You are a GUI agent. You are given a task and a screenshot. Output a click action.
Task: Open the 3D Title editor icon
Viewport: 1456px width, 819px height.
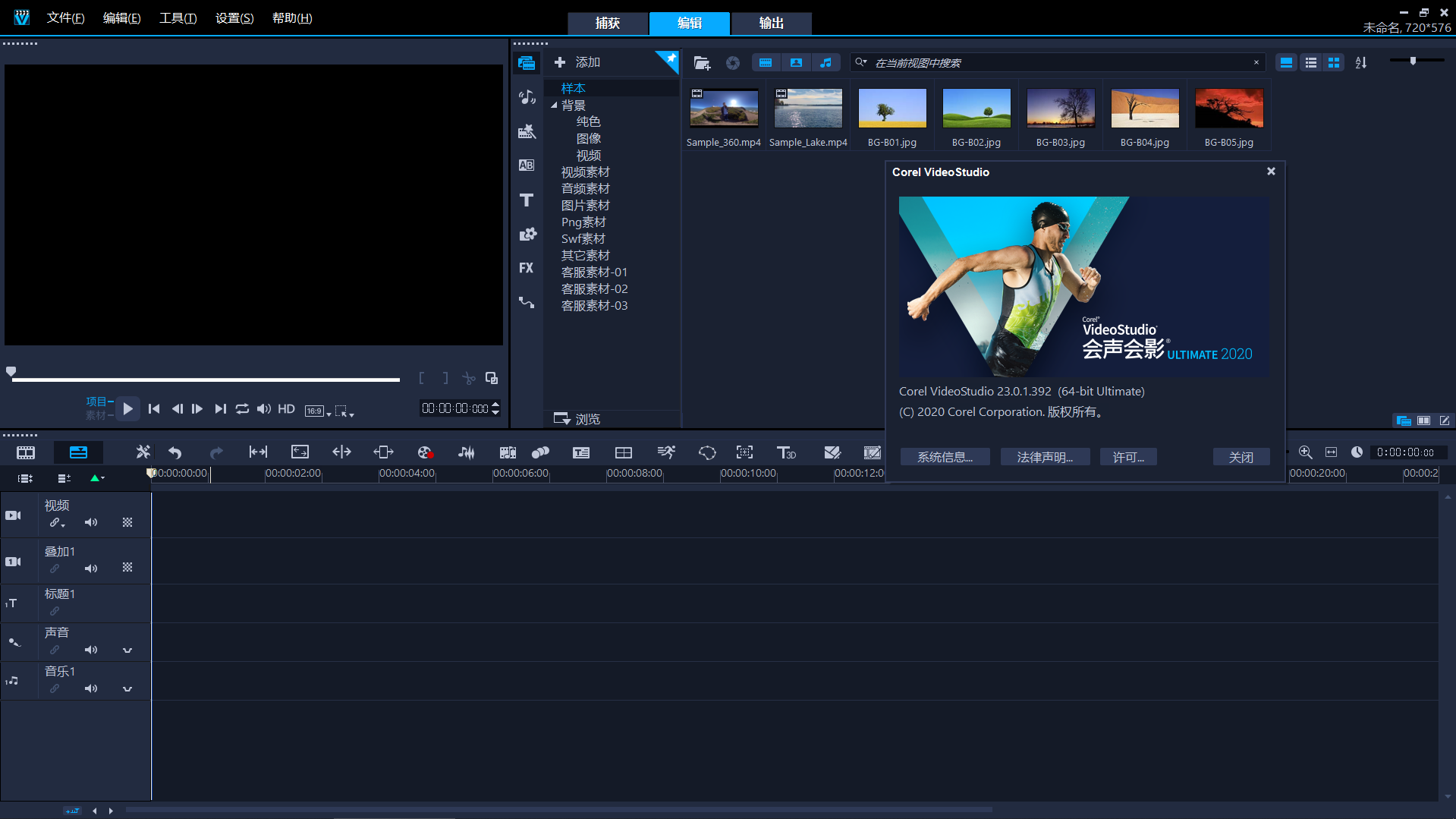786,452
